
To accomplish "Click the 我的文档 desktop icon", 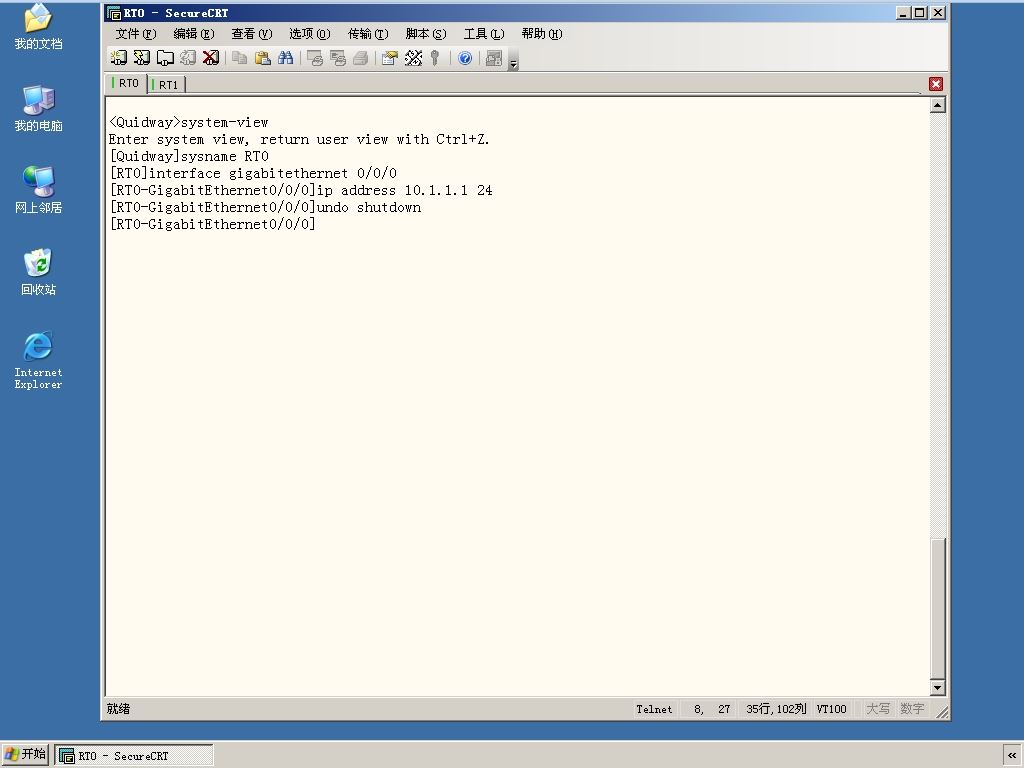I will coord(39,26).
